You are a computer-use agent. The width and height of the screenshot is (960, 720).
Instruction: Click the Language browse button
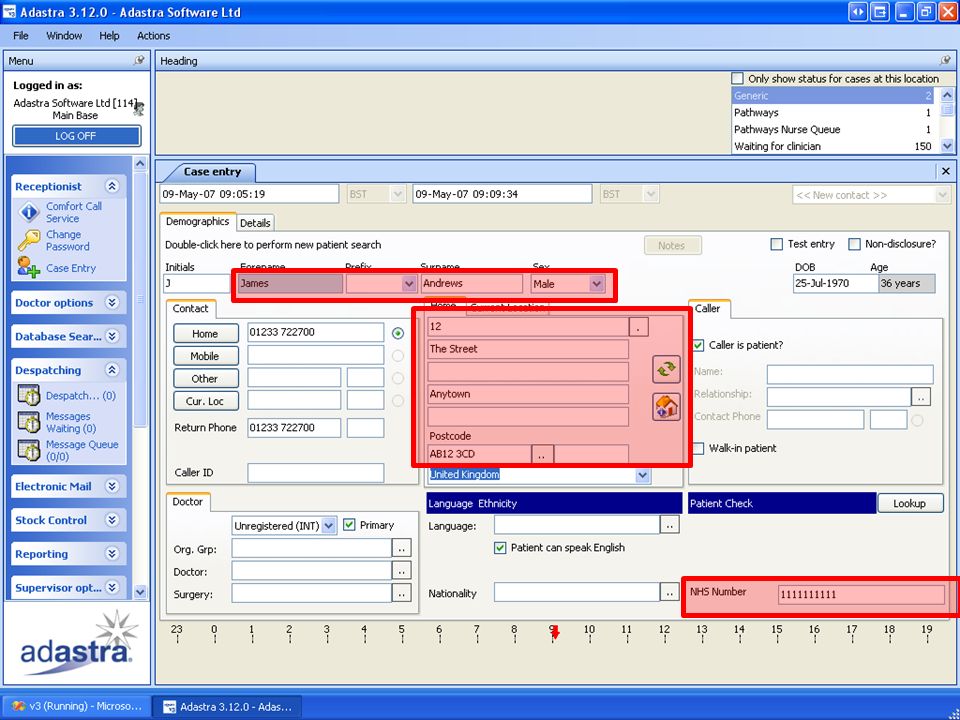point(670,525)
